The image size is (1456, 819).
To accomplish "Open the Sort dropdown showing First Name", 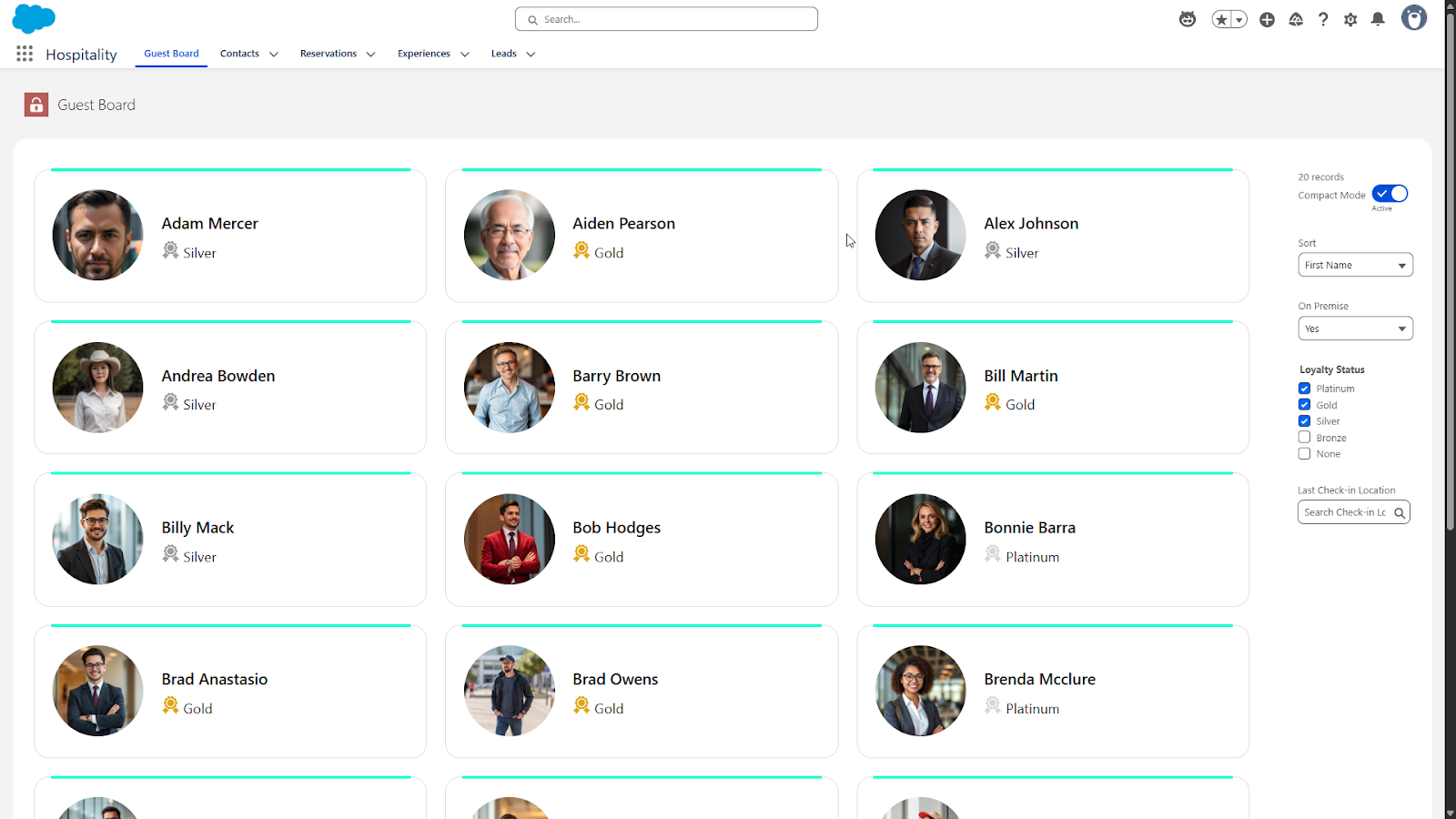I will click(1355, 266).
